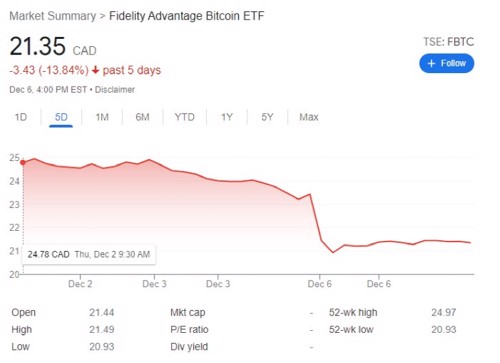Viewport: 500px width, 363px height.
Task: Click the 24.78 CAD chart tooltip
Action: pos(89,255)
